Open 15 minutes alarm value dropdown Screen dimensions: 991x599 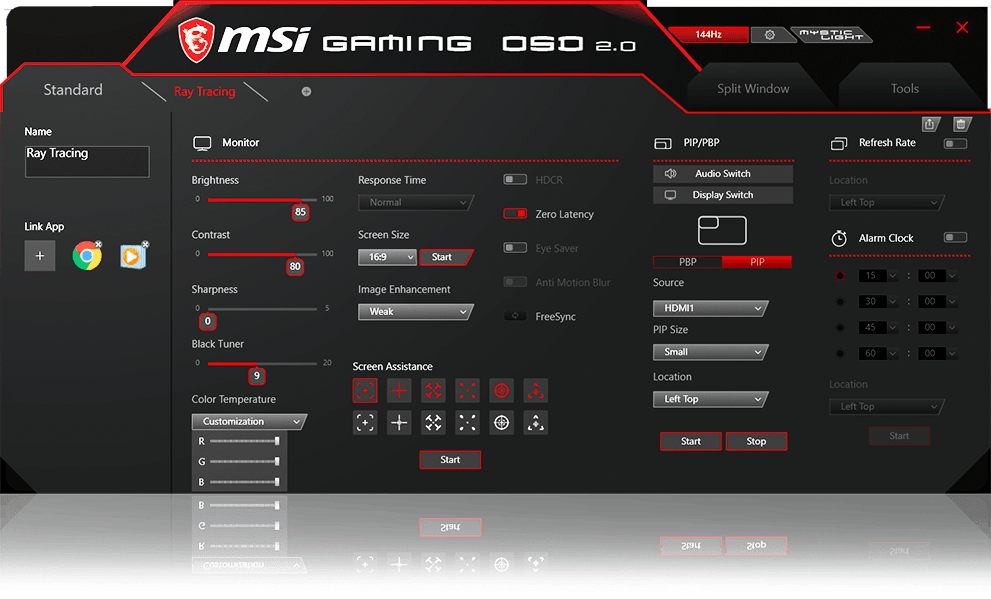[878, 275]
